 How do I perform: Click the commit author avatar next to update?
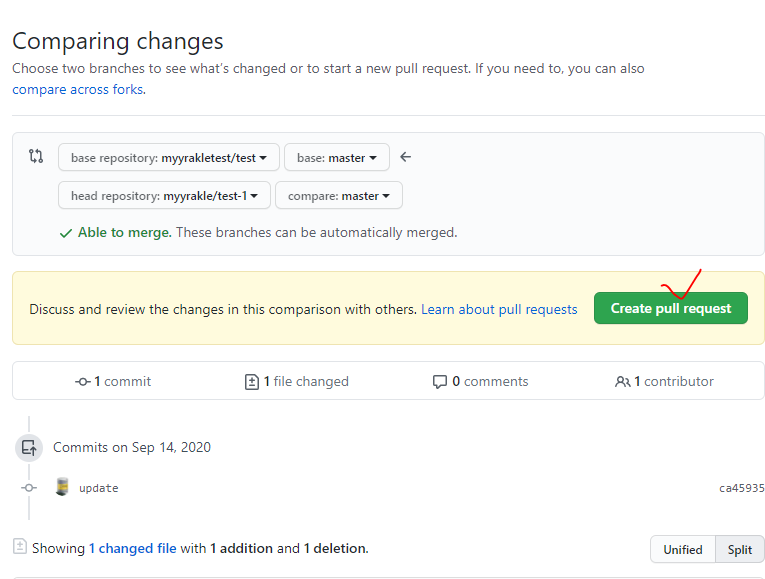[62, 487]
